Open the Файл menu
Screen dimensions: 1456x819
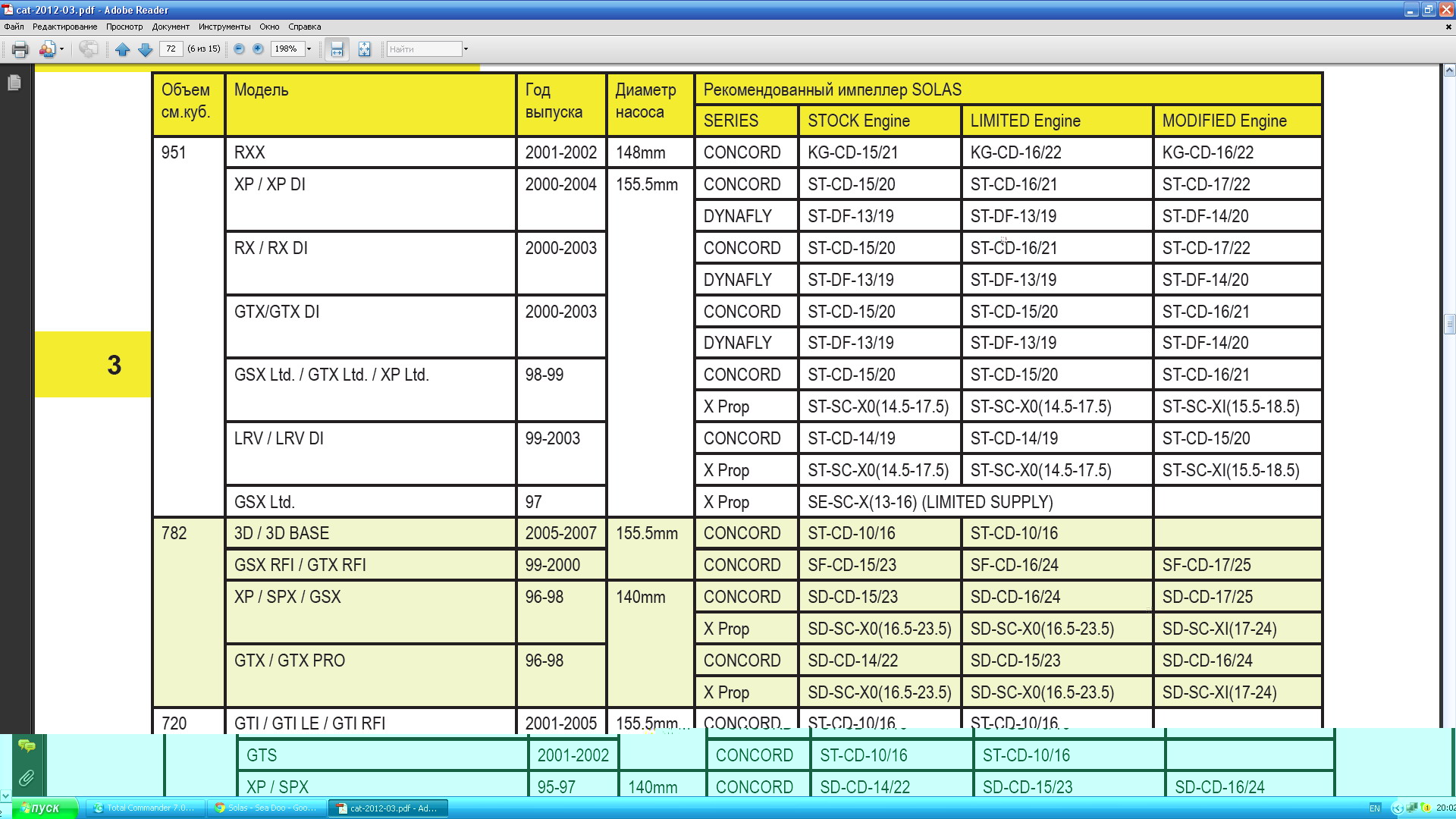14,27
